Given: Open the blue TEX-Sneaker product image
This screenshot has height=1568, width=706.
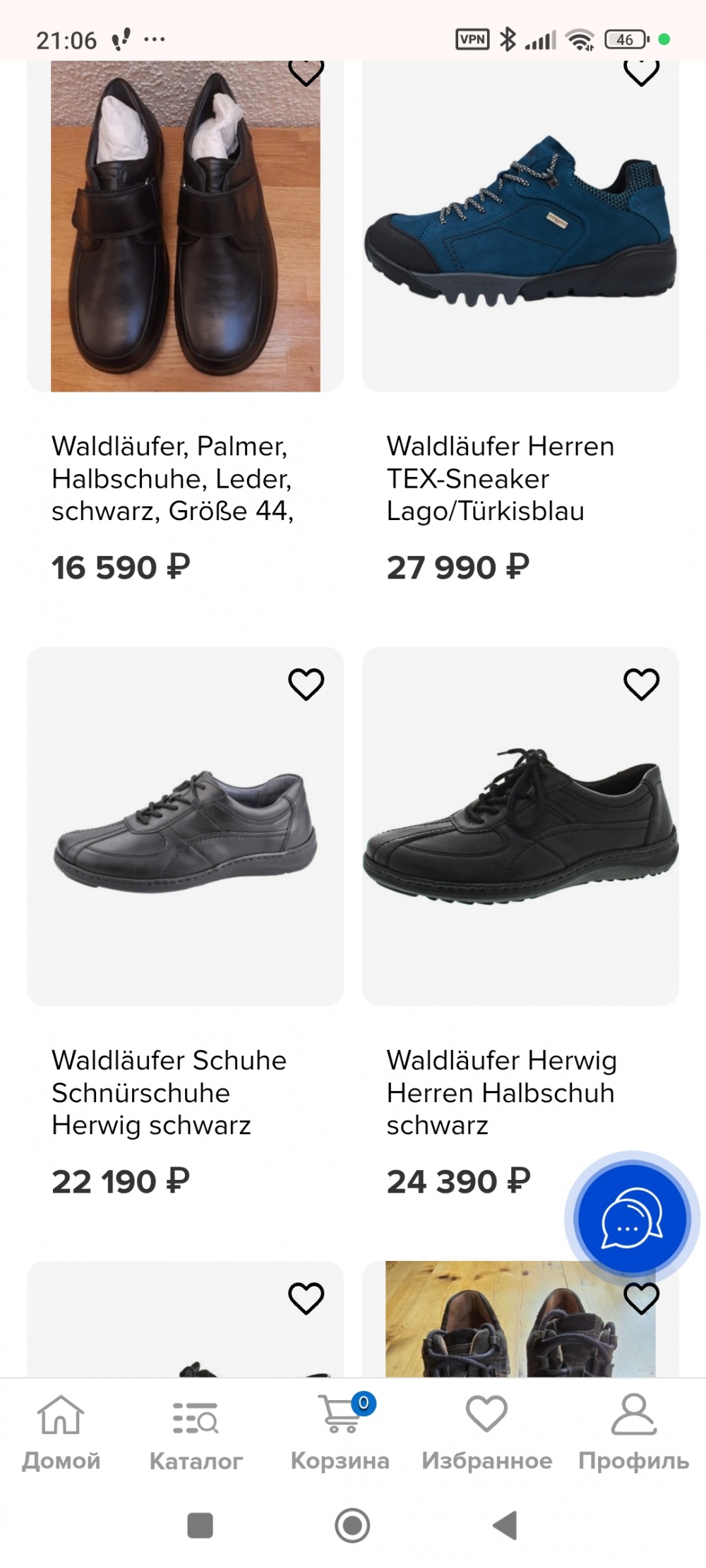Looking at the screenshot, I should coord(520,226).
